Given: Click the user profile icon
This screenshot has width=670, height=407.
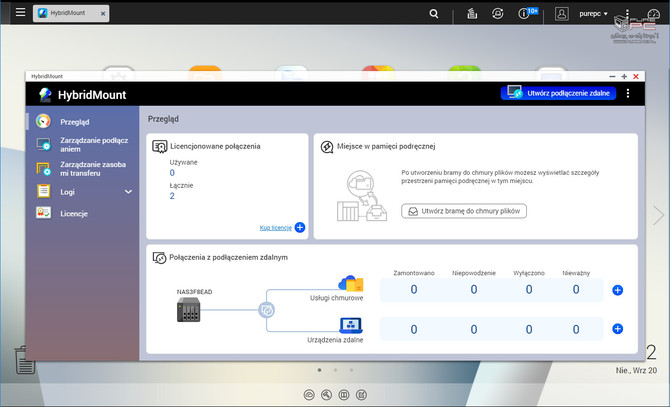Looking at the screenshot, I should 561,14.
